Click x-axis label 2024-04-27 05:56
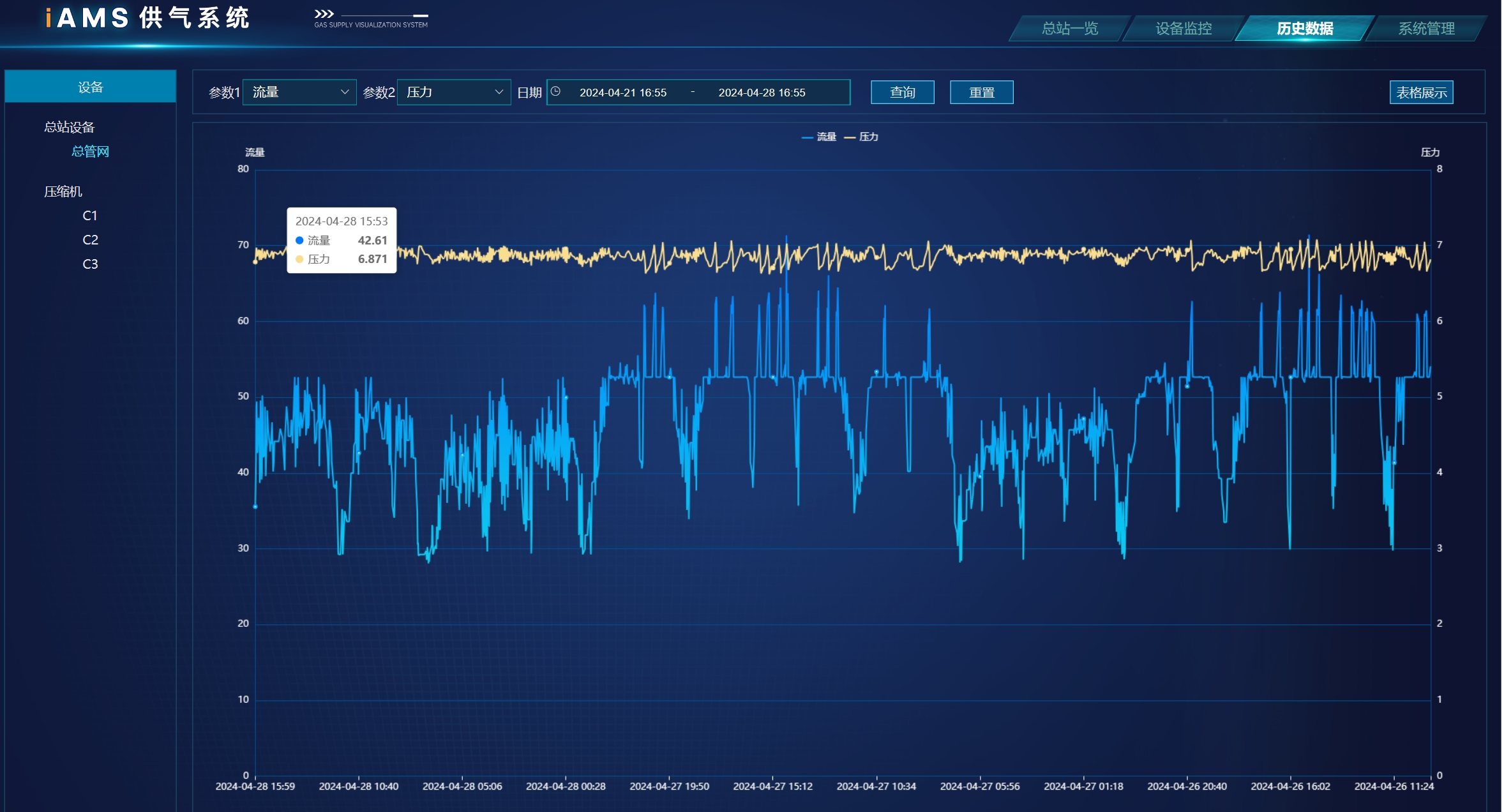Image resolution: width=1504 pixels, height=812 pixels. (980, 786)
